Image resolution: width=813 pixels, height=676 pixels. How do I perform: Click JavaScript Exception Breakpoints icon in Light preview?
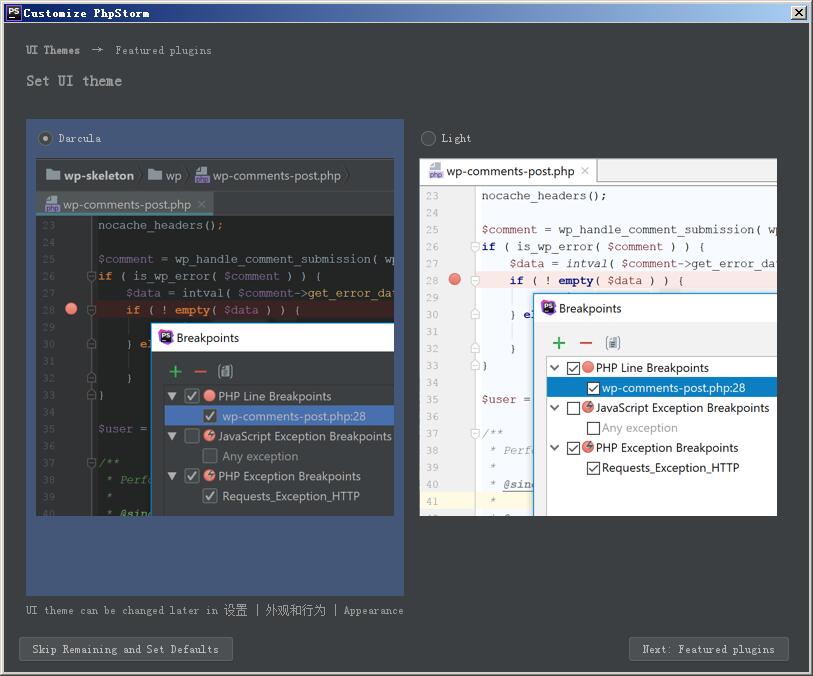coord(588,407)
